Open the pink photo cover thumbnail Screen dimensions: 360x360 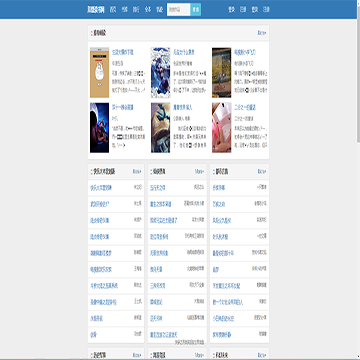point(221,128)
